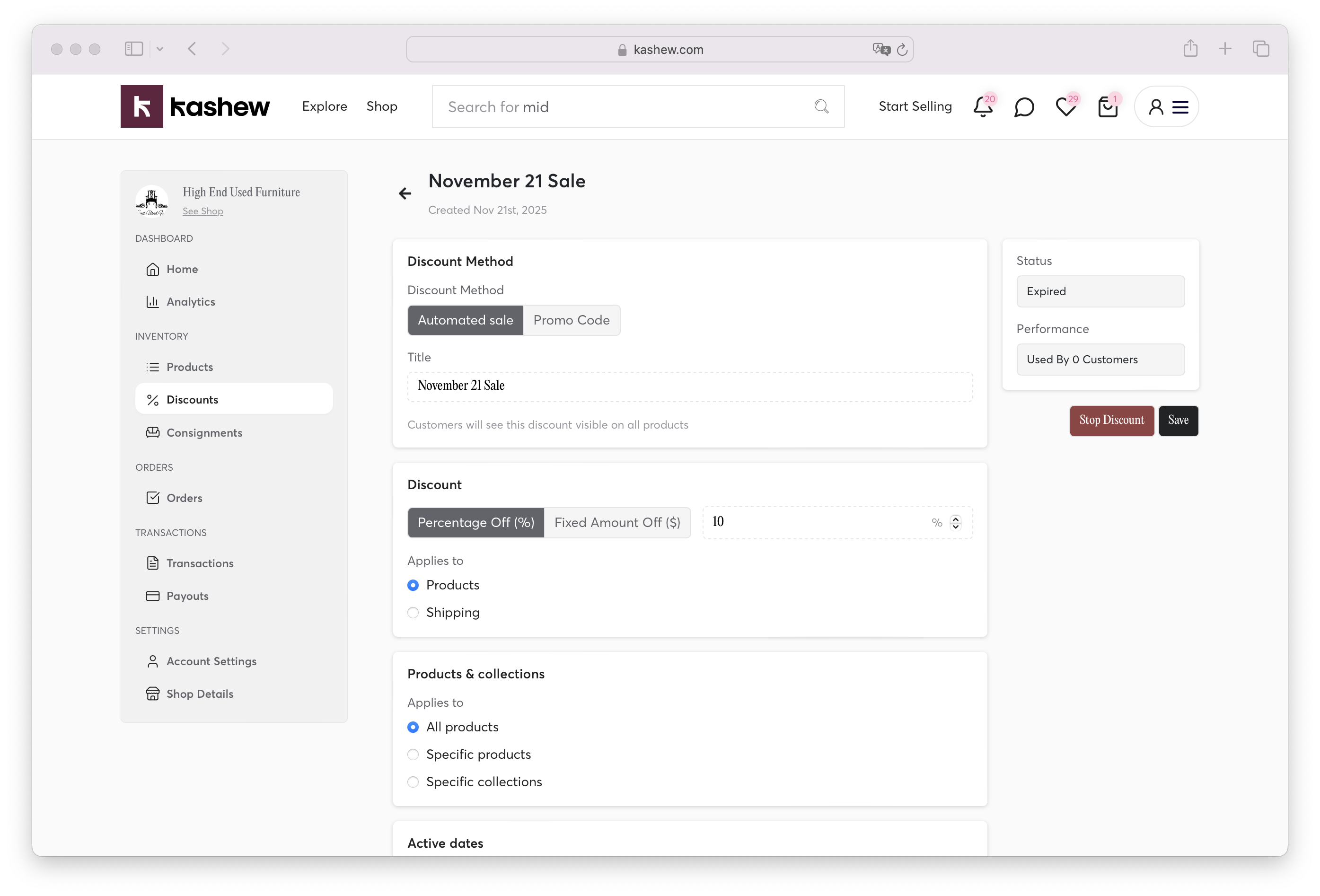Expand the browser sidebar dropdown chevron

click(x=159, y=49)
